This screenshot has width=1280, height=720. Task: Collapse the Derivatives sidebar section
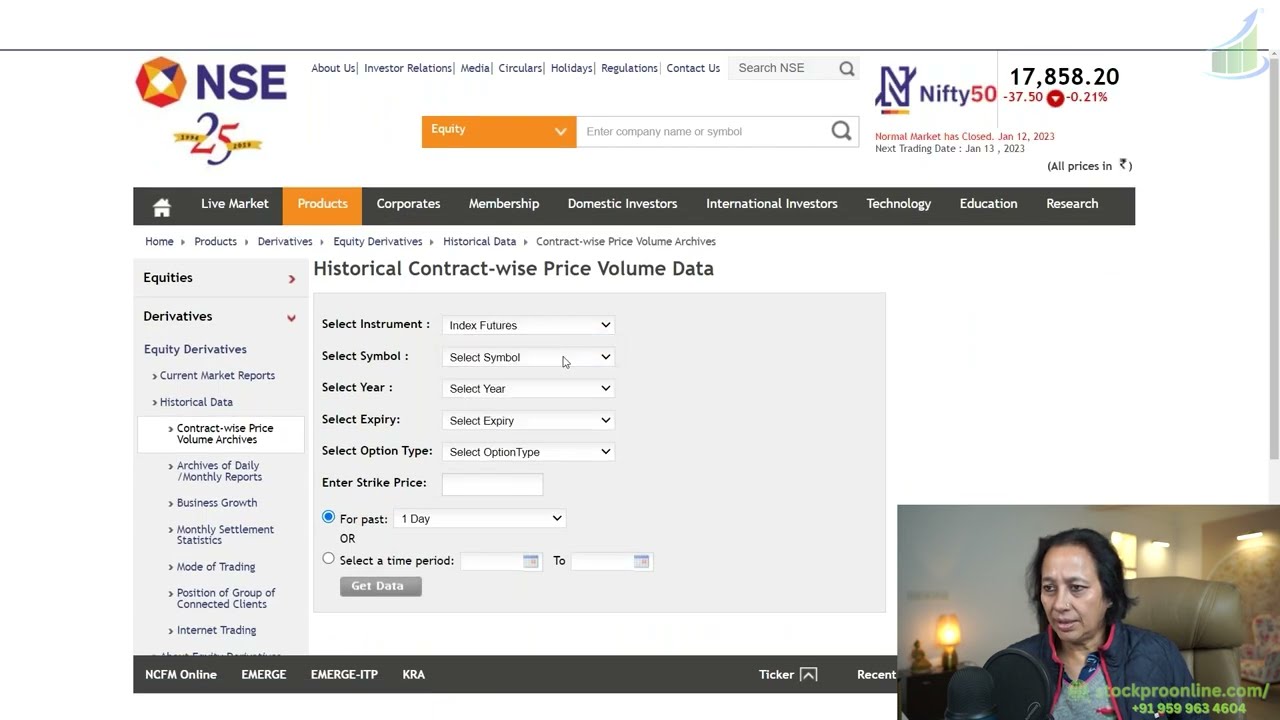coord(291,318)
